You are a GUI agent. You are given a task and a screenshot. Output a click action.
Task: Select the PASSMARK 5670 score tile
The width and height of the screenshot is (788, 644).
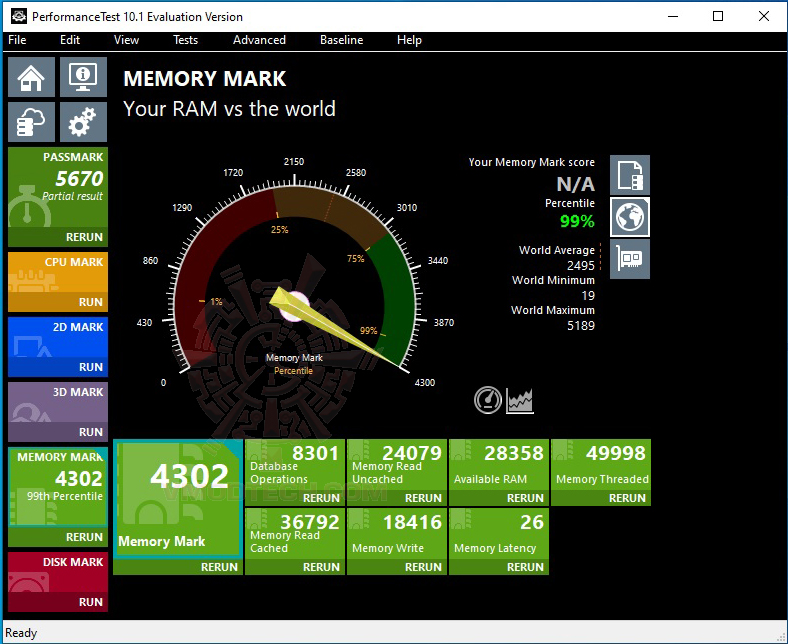click(x=58, y=188)
